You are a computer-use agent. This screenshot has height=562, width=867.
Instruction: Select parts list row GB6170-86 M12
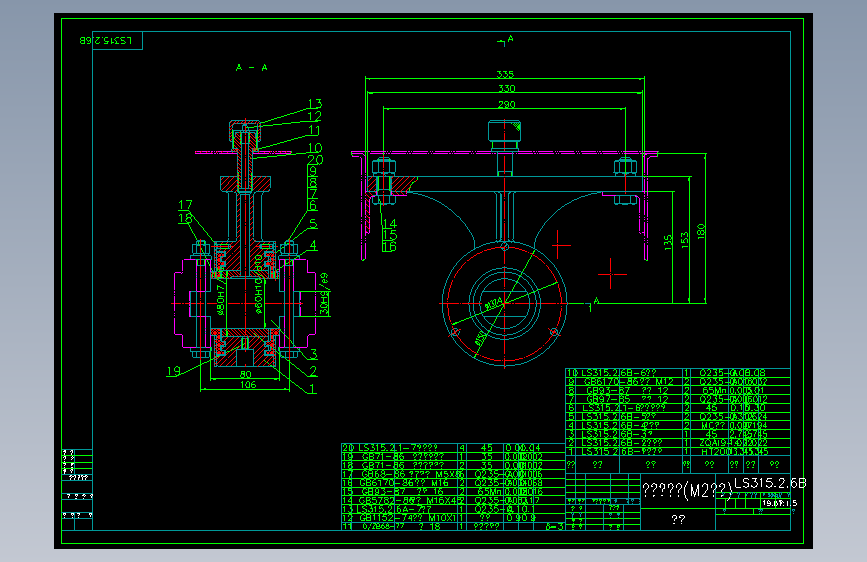click(678, 382)
